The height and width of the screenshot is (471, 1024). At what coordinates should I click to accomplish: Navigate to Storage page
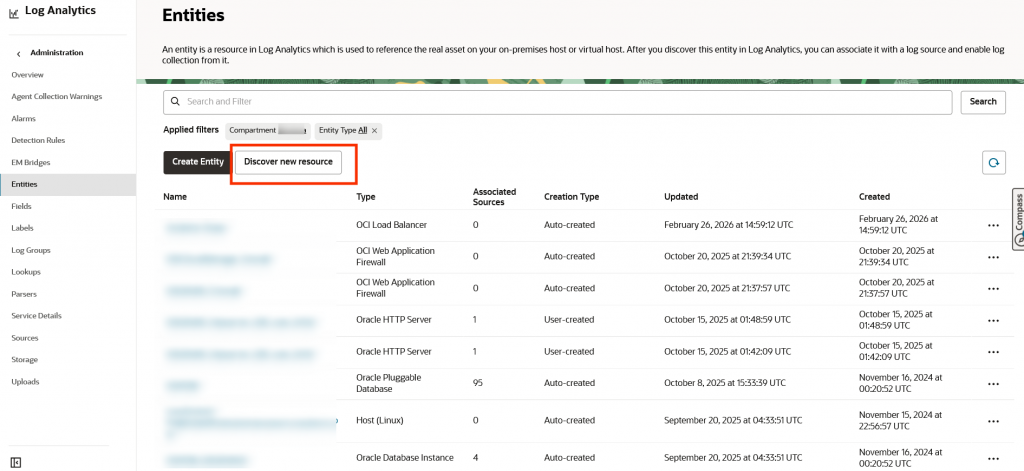[24, 359]
